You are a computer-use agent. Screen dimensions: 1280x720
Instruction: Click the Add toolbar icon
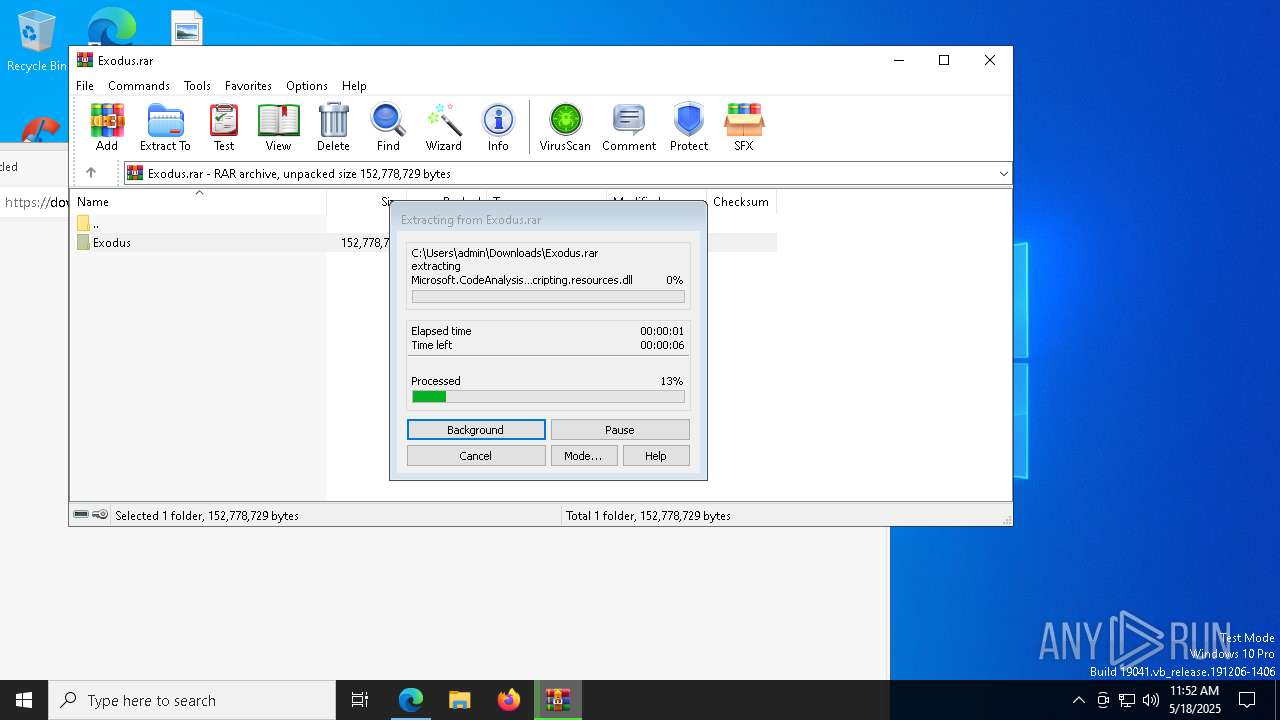tap(107, 127)
